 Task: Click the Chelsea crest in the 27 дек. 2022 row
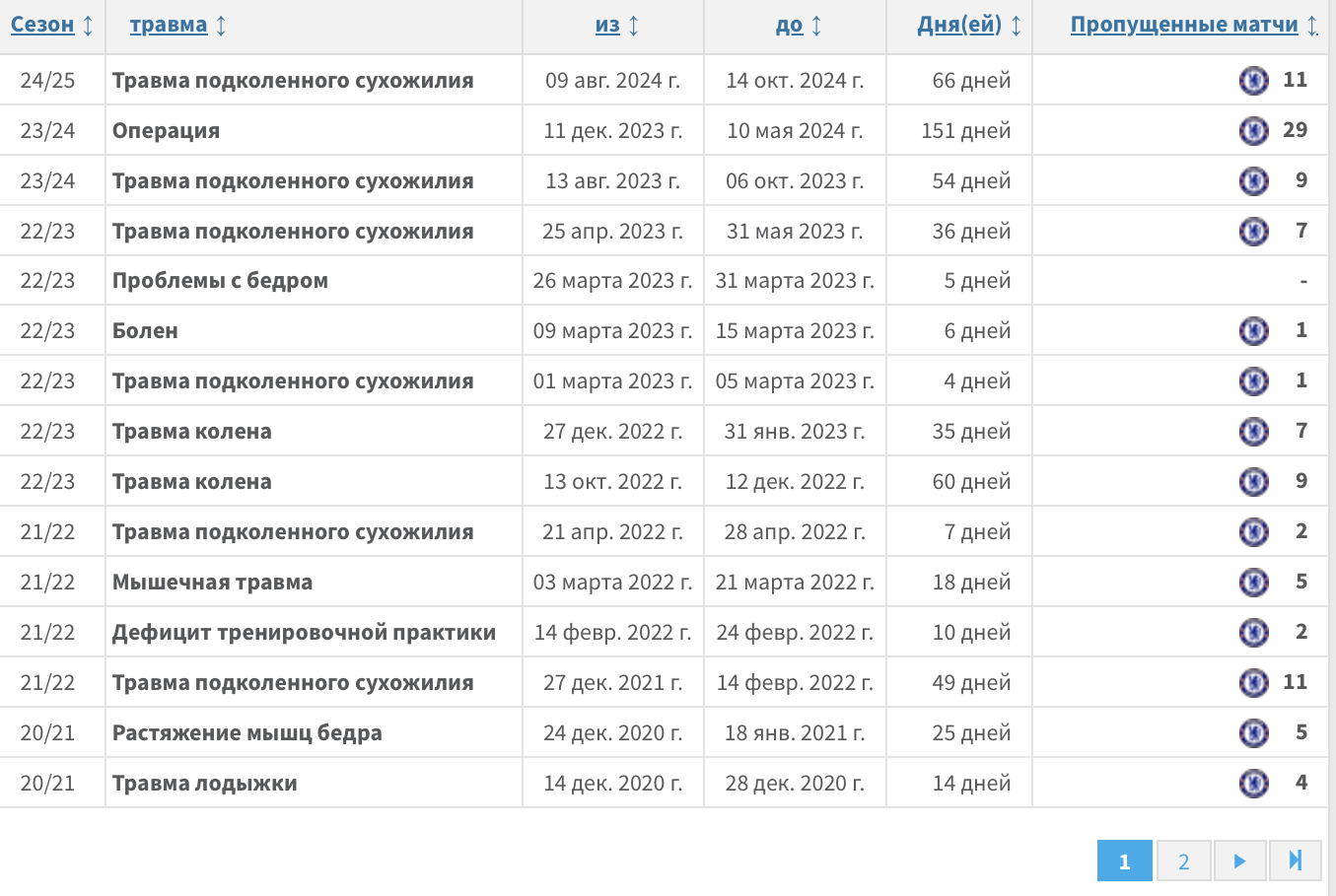tap(1253, 431)
